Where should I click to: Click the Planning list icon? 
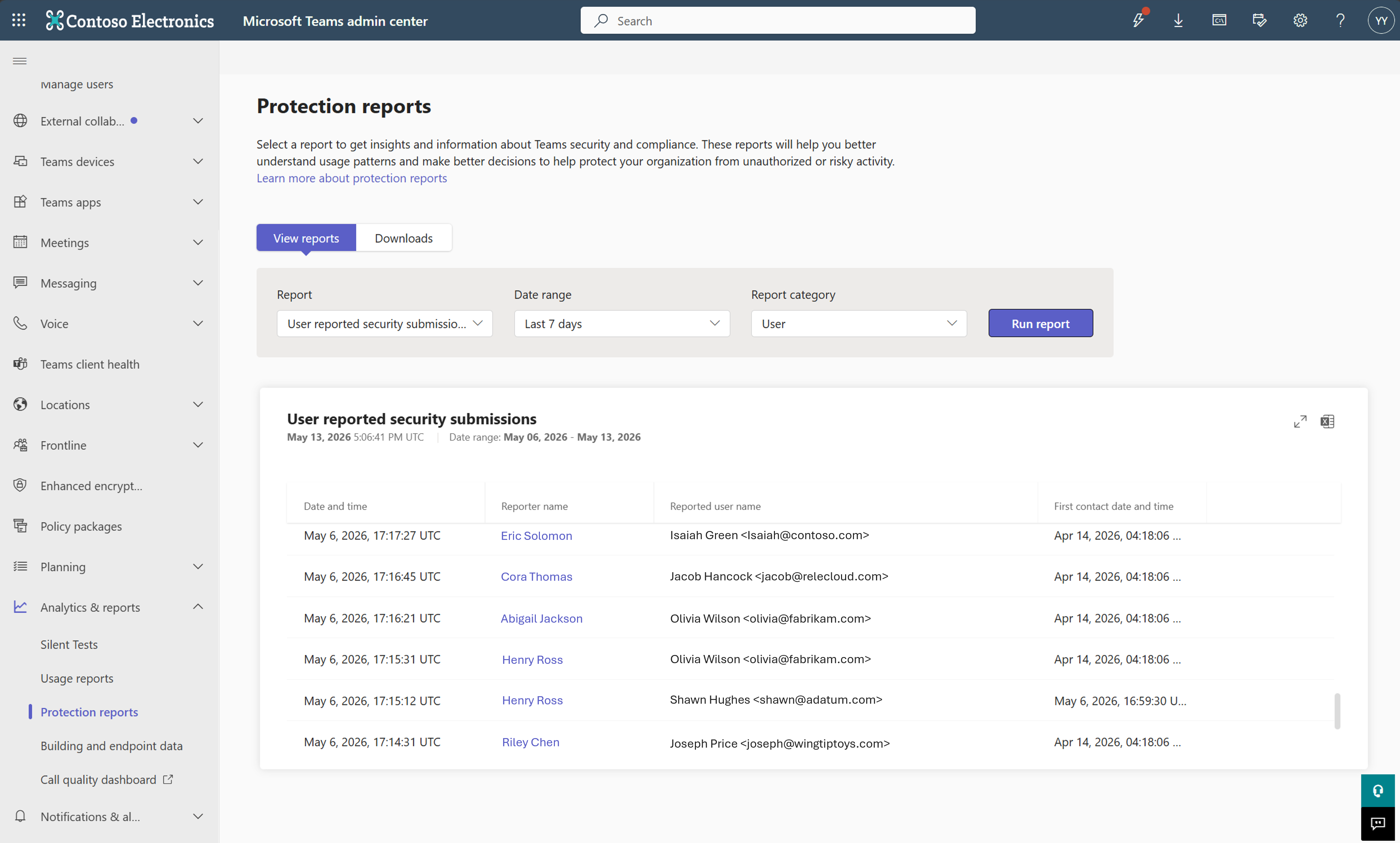coord(20,566)
